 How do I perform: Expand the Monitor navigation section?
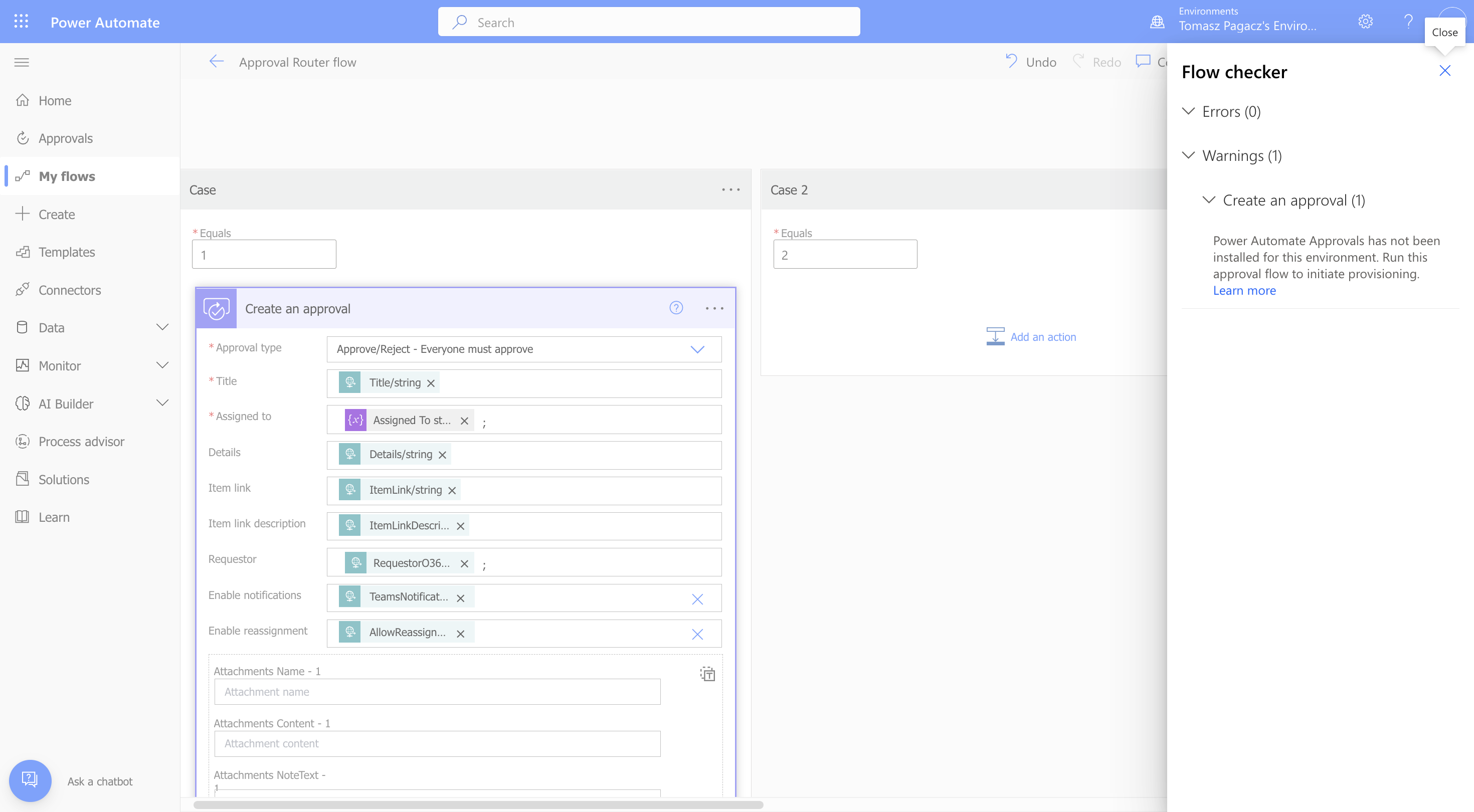click(162, 365)
